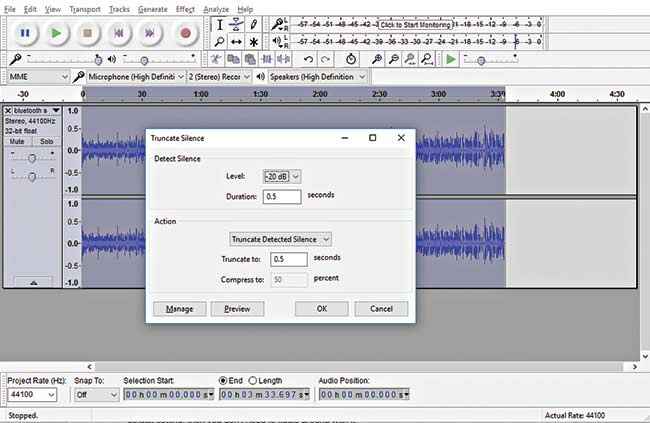Open the Speakers playback device dropdown
650x423 pixels.
318,77
